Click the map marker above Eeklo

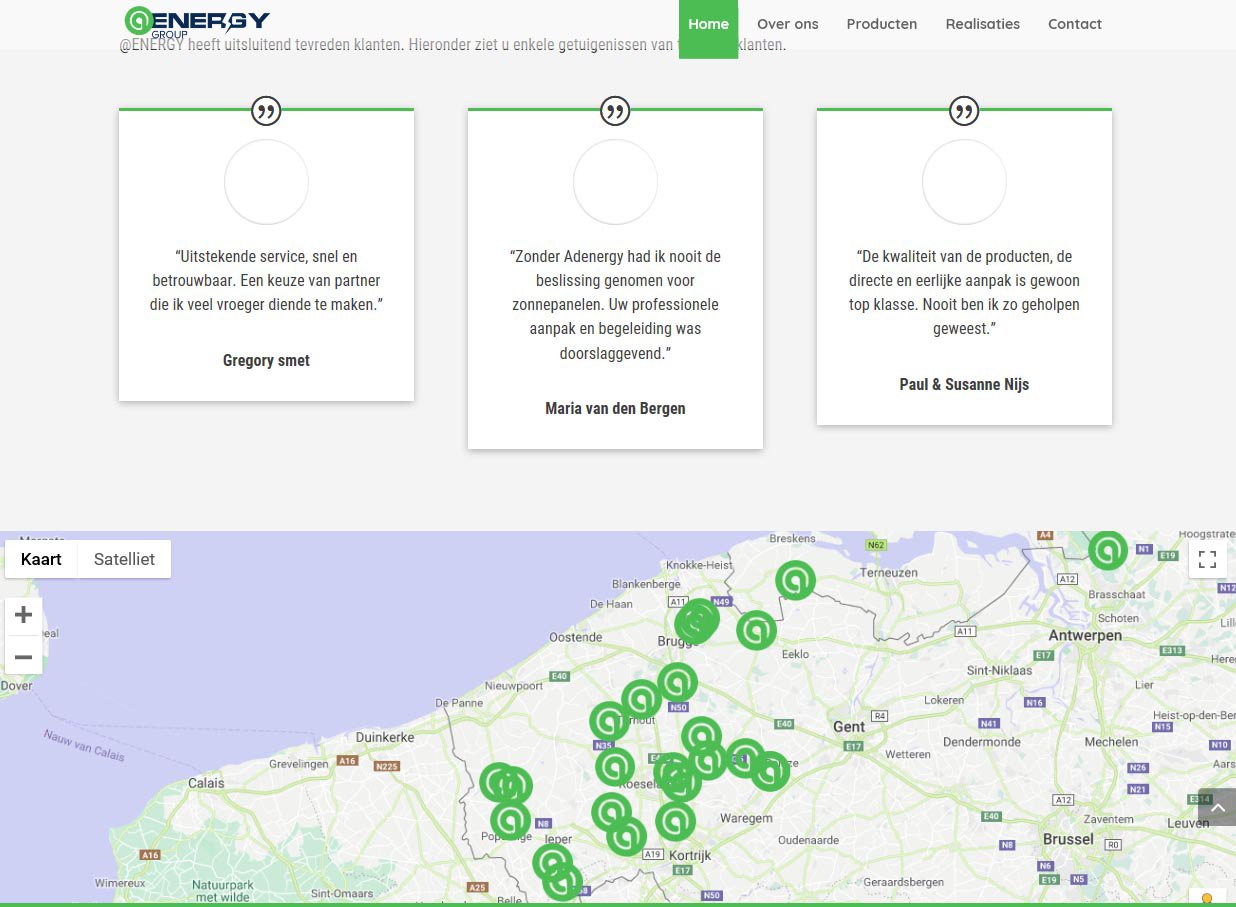pyautogui.click(x=757, y=631)
